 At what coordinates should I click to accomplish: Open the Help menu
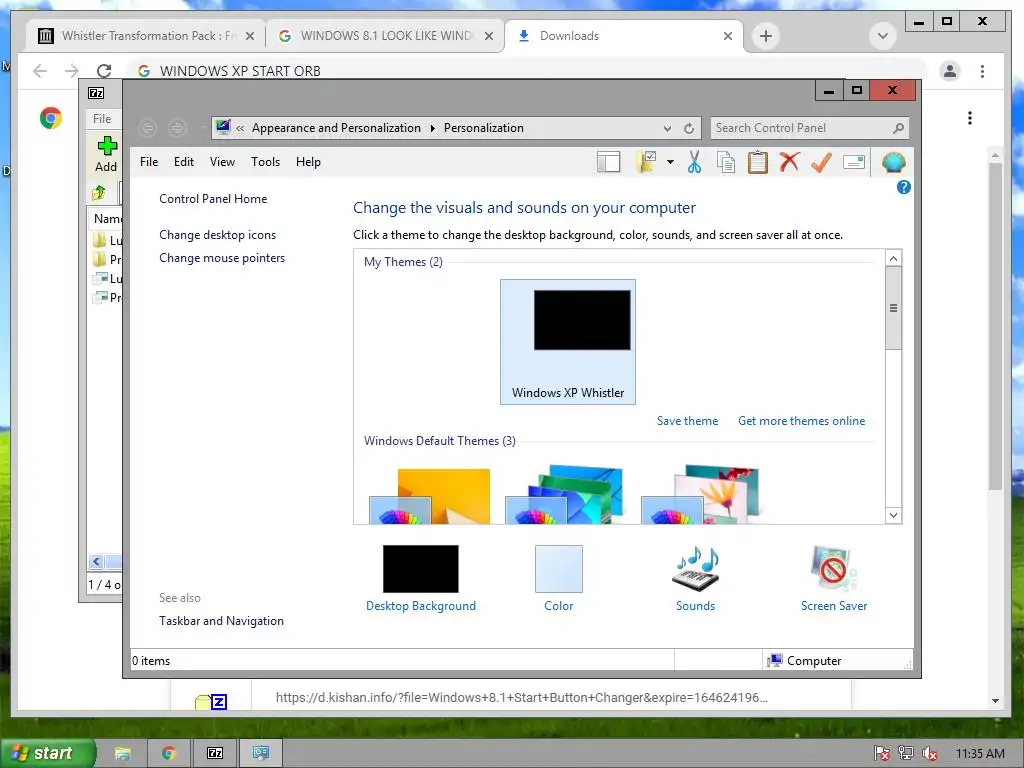click(308, 162)
